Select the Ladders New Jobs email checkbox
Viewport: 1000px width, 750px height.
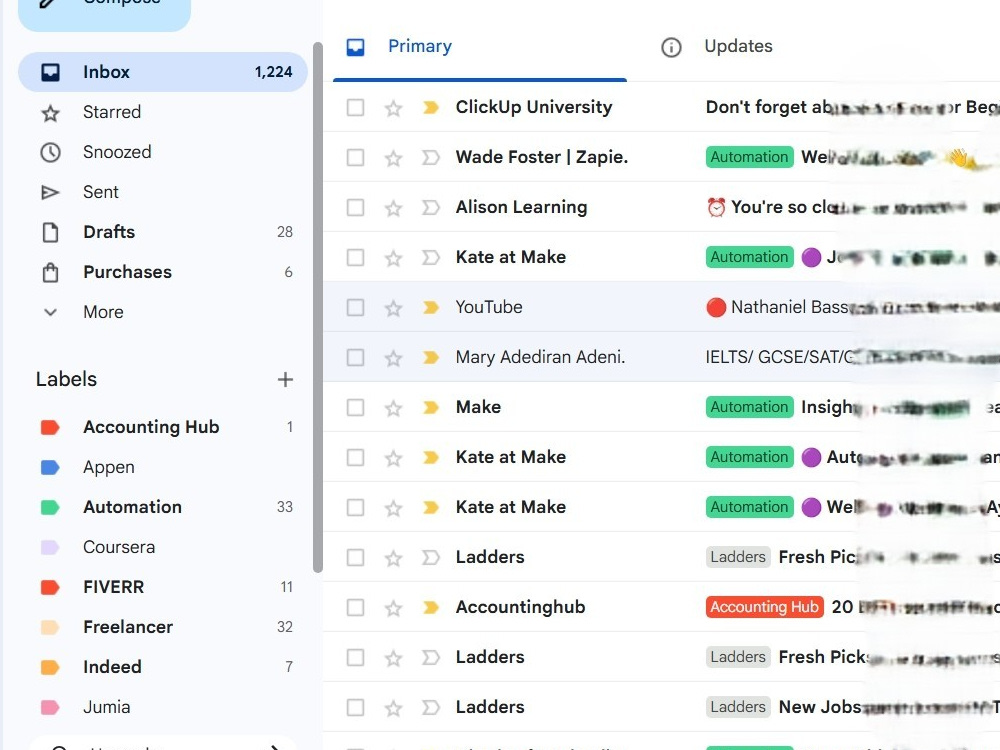(355, 707)
